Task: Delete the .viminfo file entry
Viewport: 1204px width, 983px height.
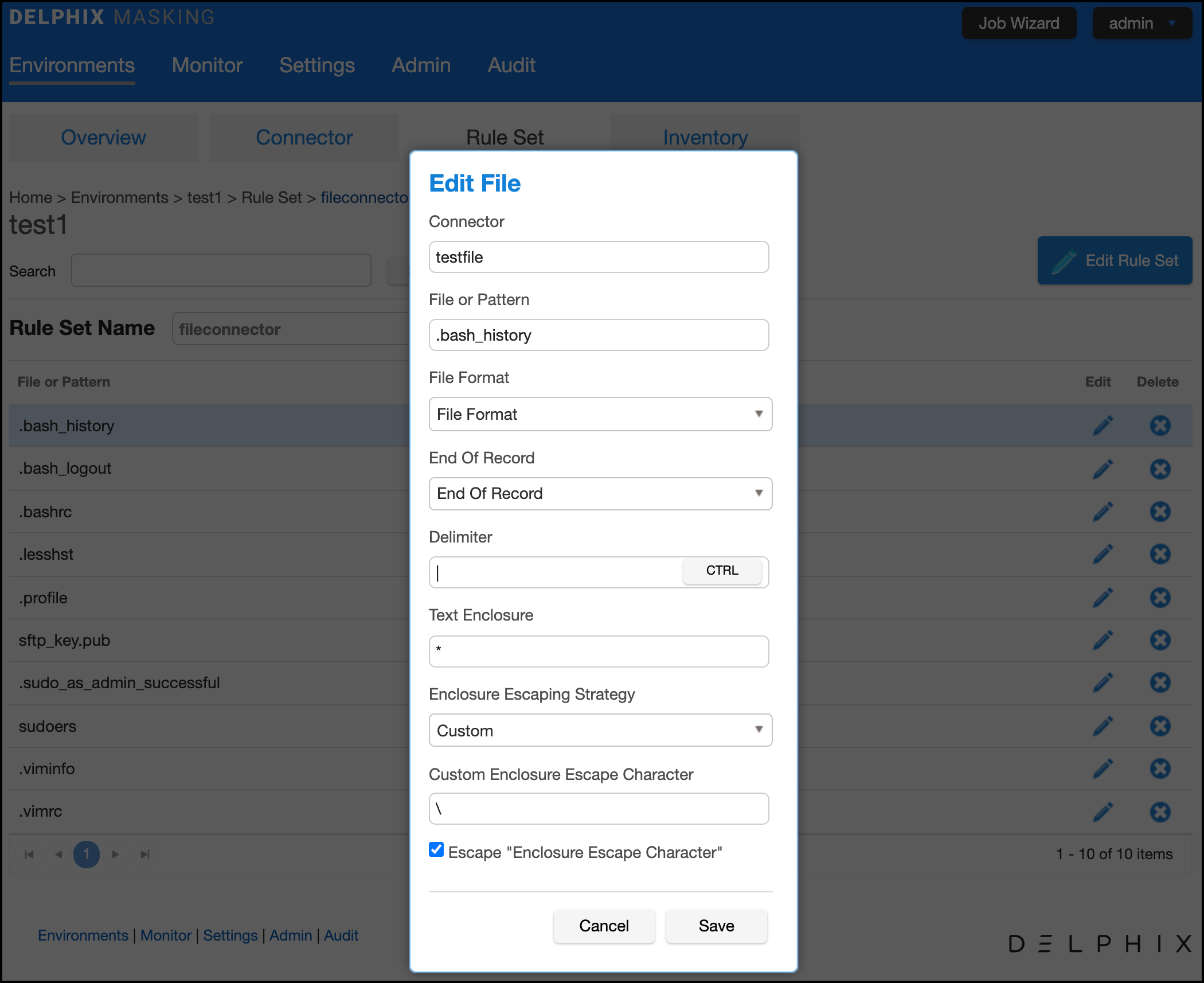Action: (x=1160, y=769)
